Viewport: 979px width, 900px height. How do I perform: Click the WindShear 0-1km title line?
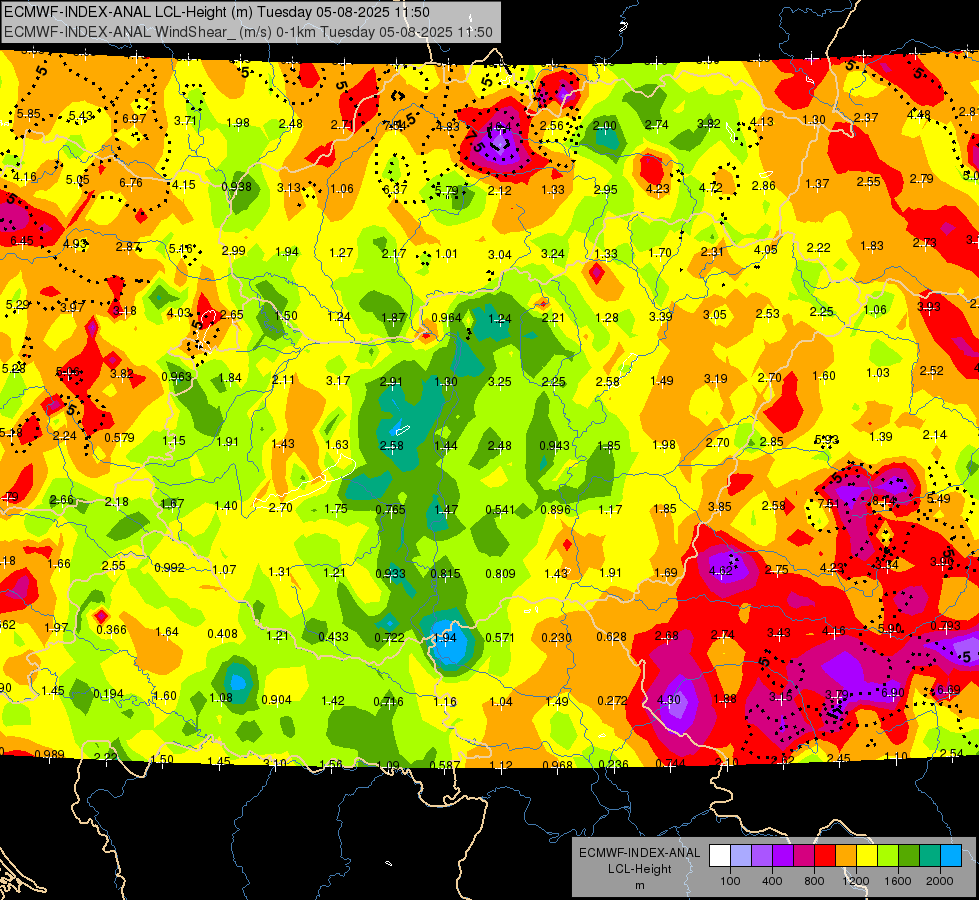248,32
